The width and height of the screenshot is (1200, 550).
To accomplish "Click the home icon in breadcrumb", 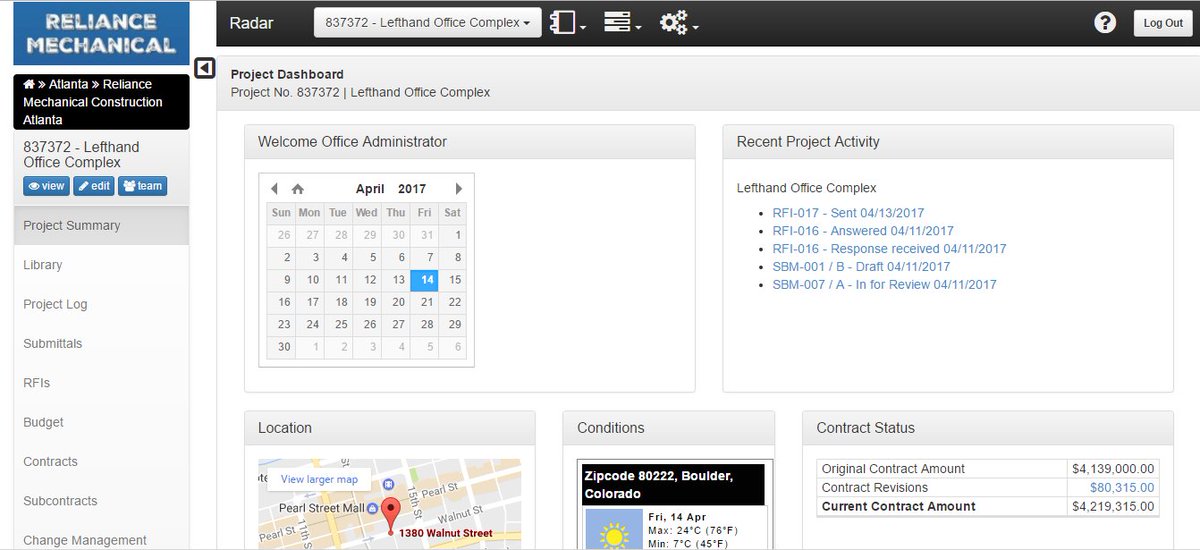I will coord(29,84).
